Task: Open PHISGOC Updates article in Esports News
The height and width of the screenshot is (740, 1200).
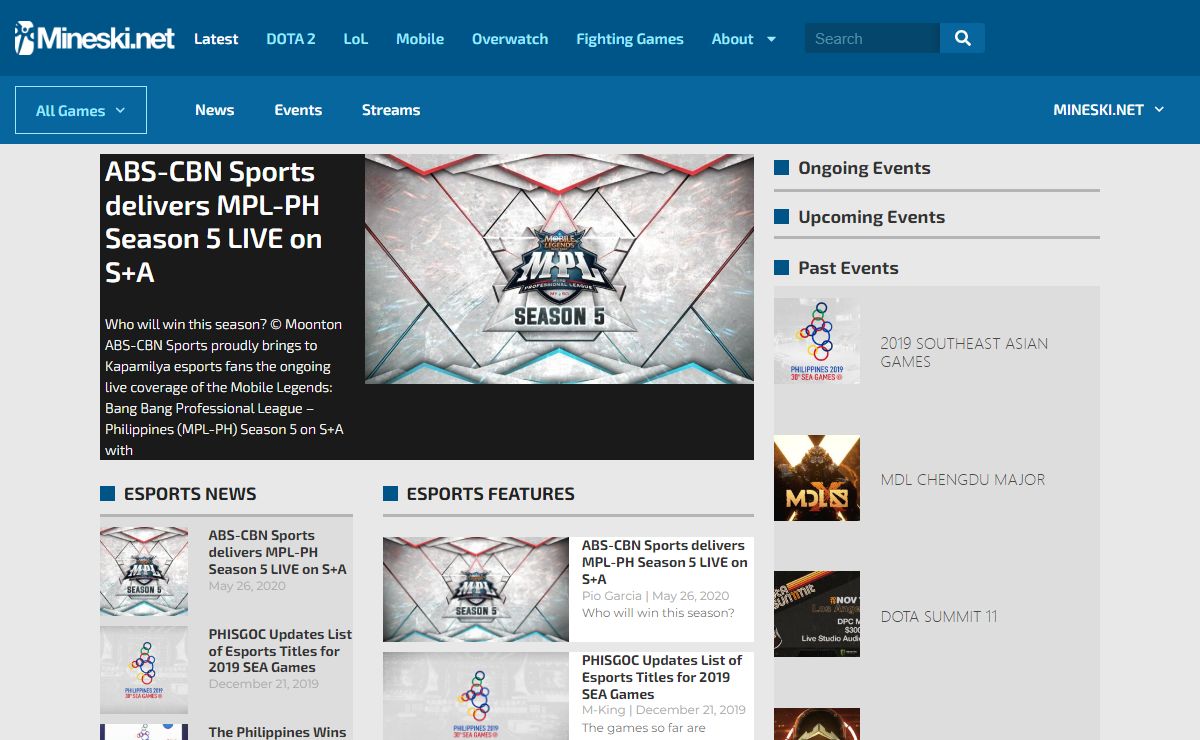Action: 280,650
